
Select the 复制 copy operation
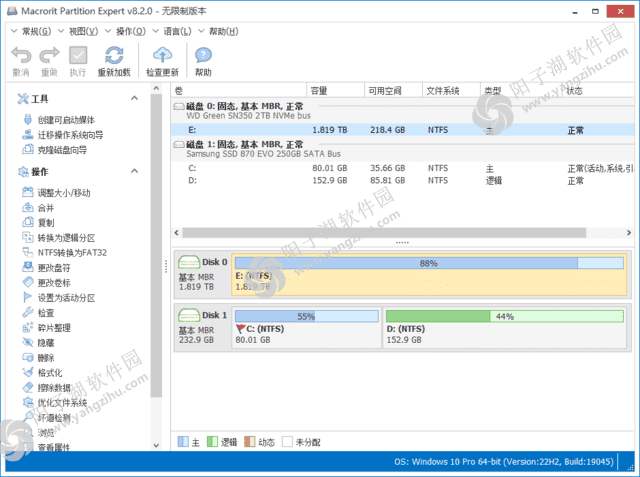[x=45, y=223]
